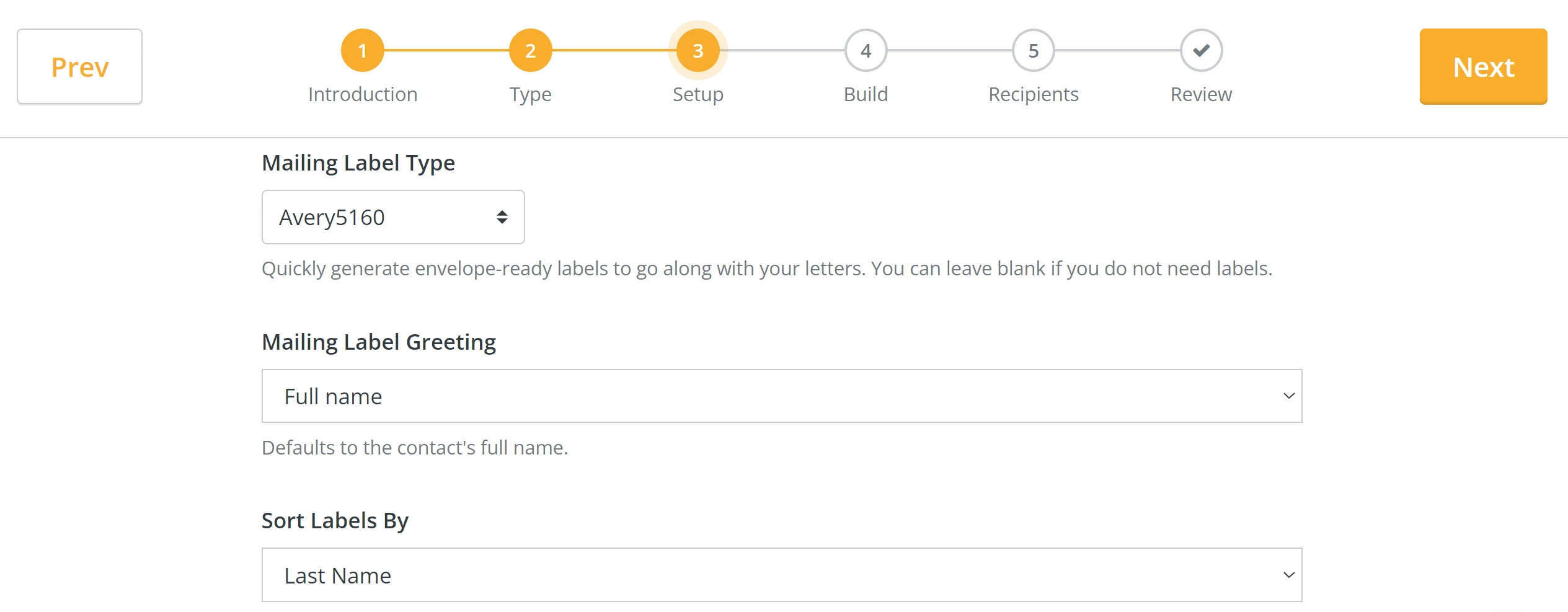Click the Build step label
1568x612 pixels.
point(866,94)
